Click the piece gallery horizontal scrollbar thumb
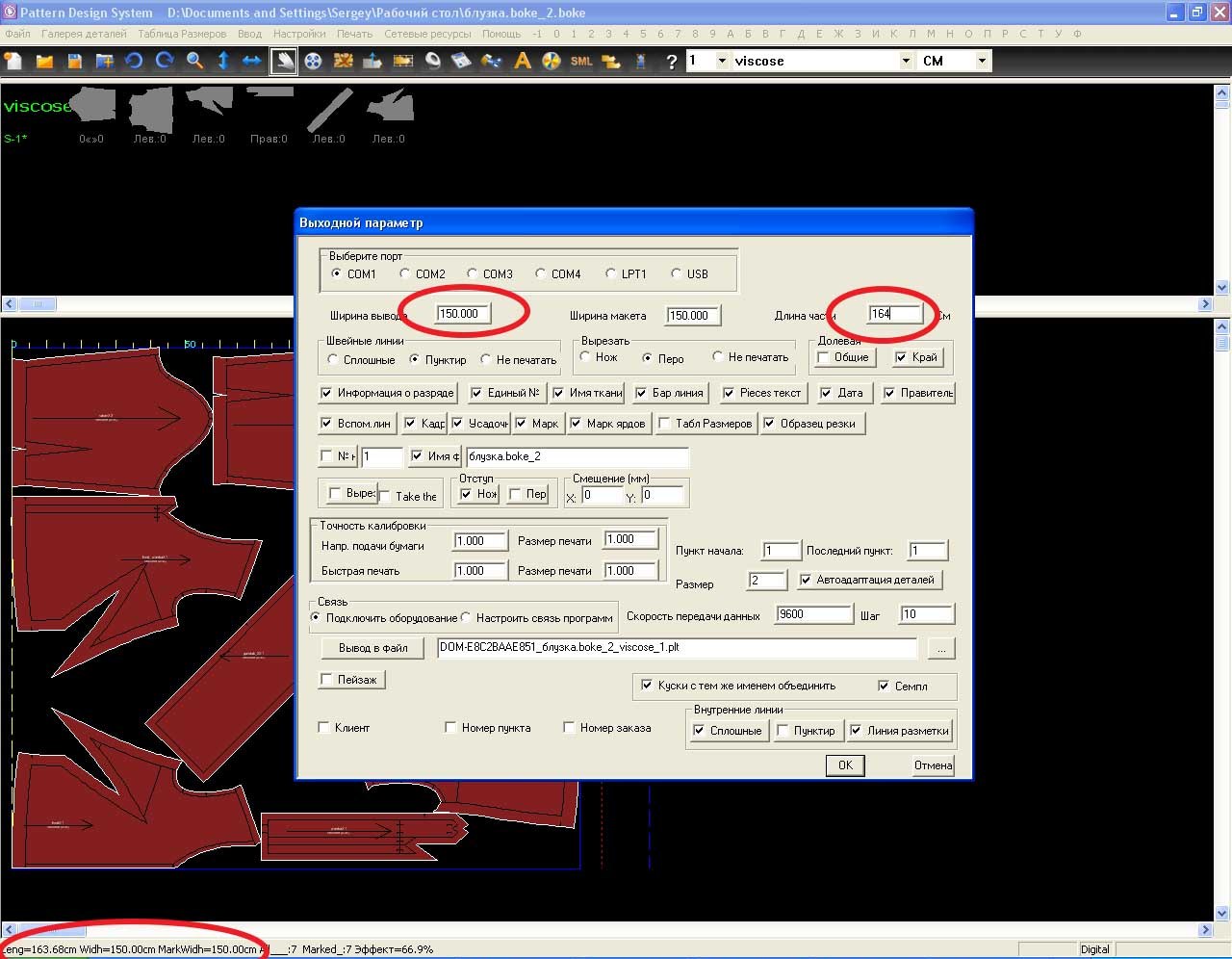Viewport: 1232px width, 959px height. tap(38, 304)
